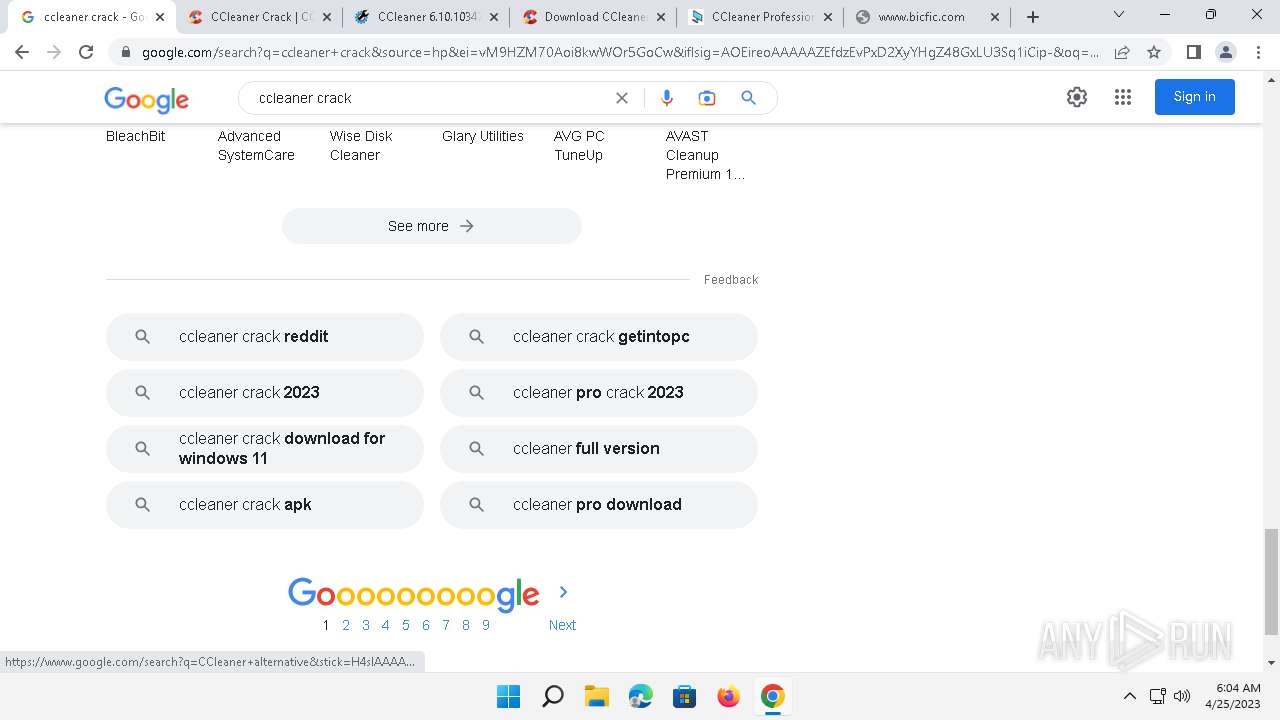Open the Glary Utilities result
Viewport: 1280px width, 720px height.
point(483,136)
